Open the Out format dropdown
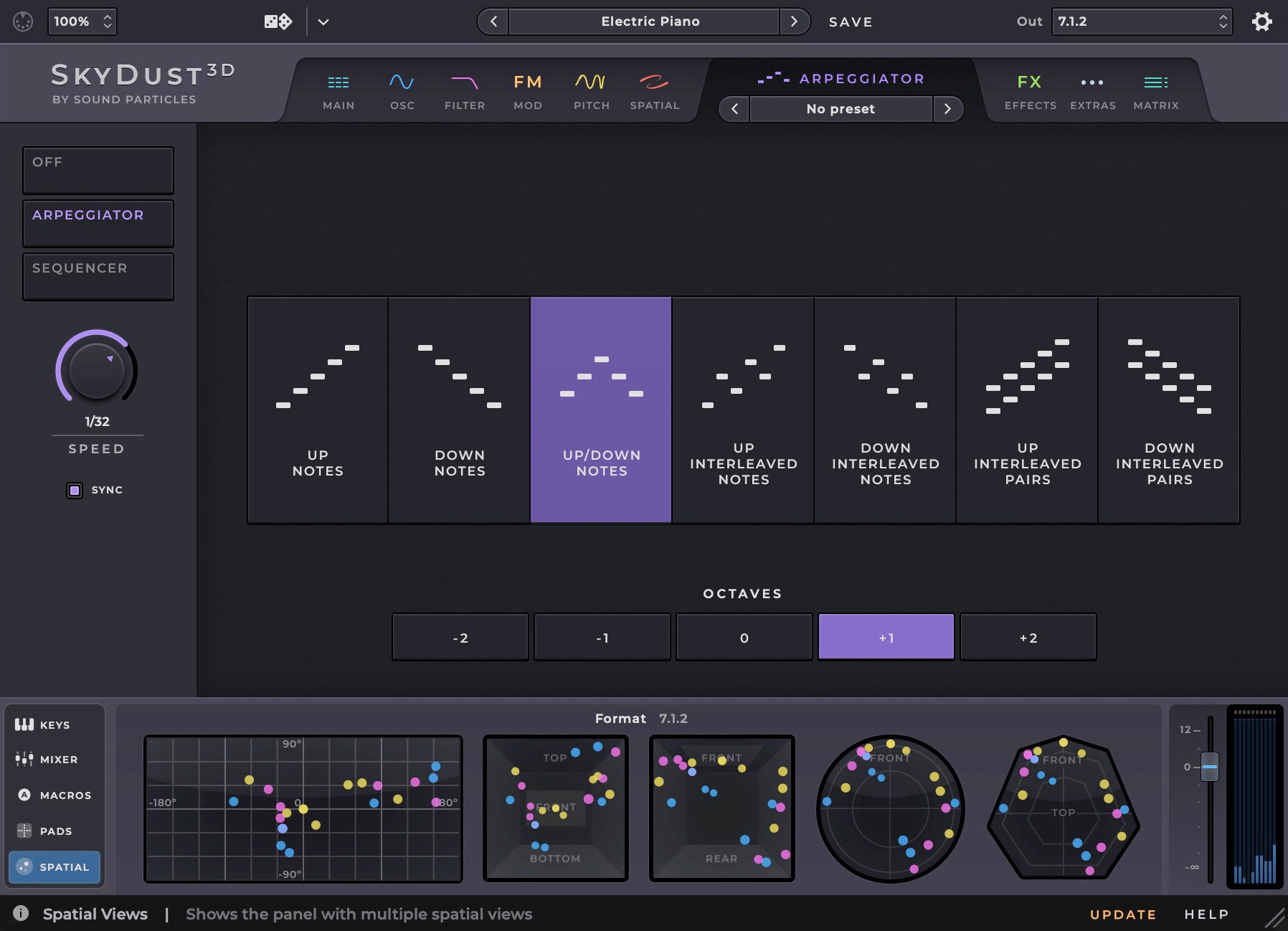The height and width of the screenshot is (931, 1288). click(x=1140, y=22)
